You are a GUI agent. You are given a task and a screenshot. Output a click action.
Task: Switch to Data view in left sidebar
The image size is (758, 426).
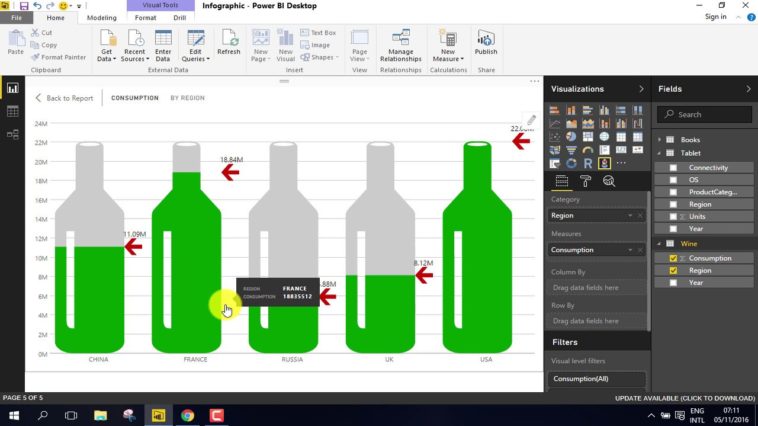point(13,111)
